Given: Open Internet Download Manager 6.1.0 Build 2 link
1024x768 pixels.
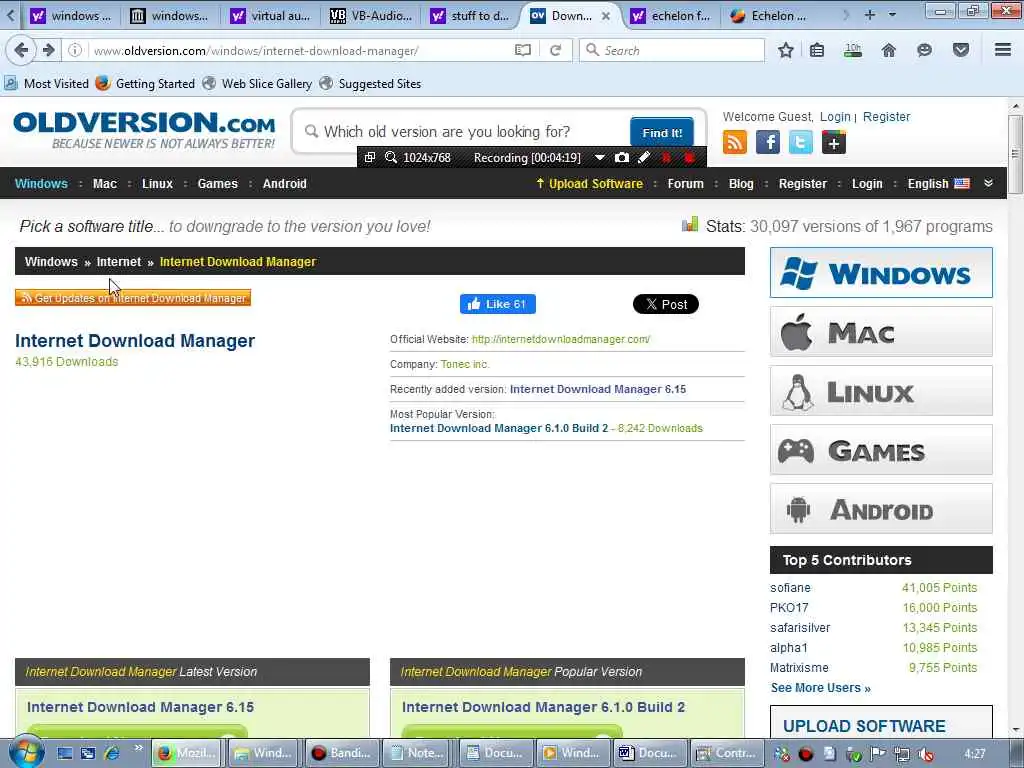Looking at the screenshot, I should click(x=499, y=428).
